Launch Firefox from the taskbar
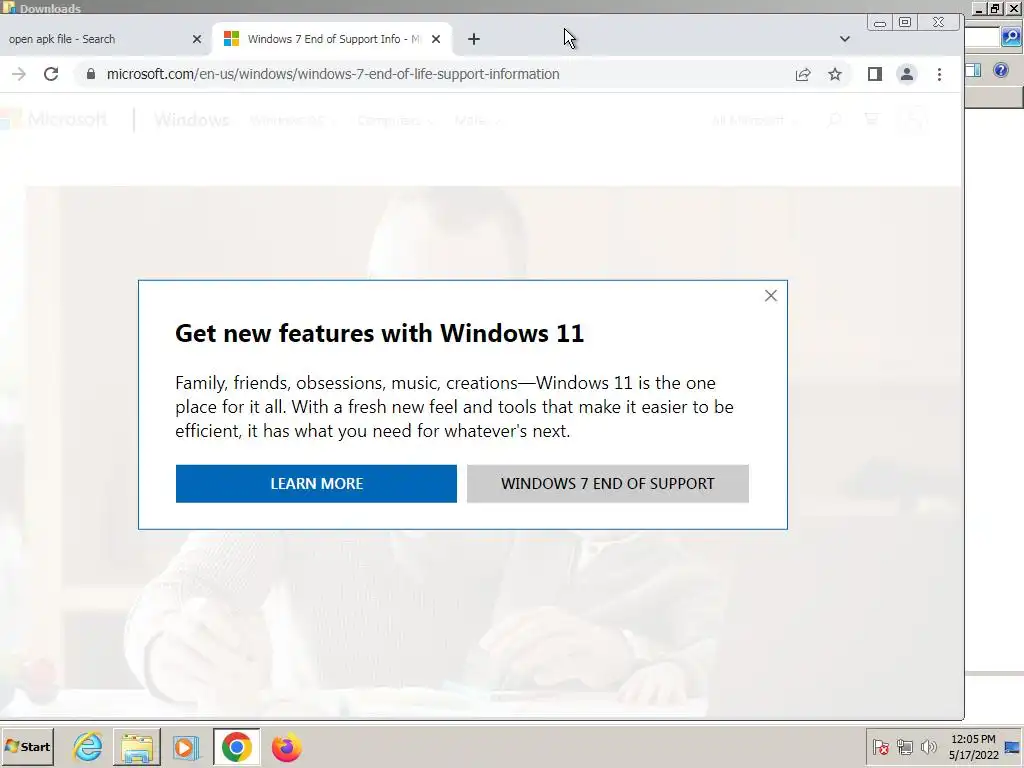The height and width of the screenshot is (768, 1024). coord(286,748)
